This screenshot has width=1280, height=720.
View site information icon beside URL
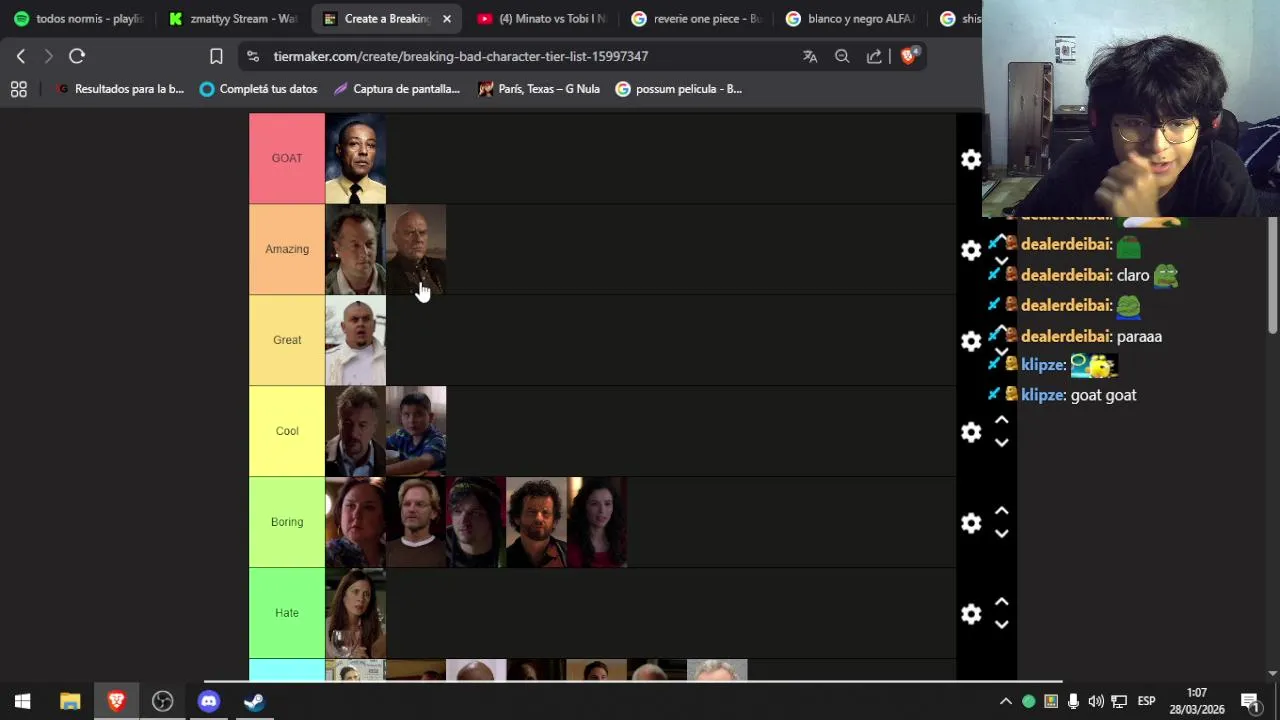coord(253,56)
